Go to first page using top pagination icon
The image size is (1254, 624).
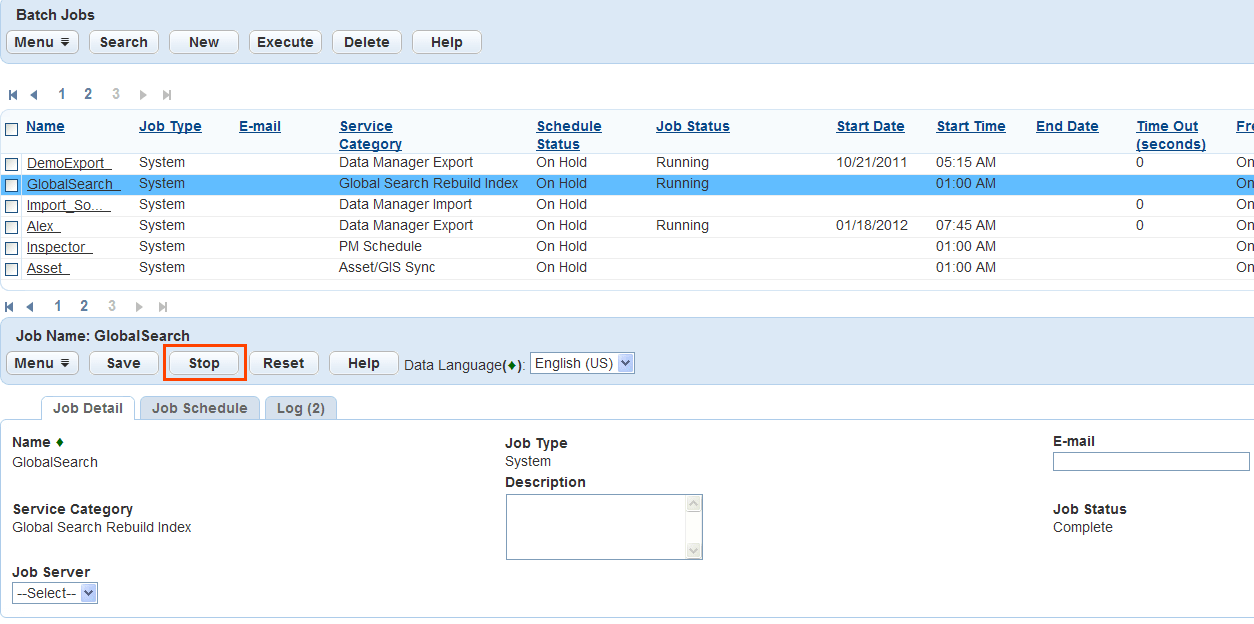coord(13,95)
